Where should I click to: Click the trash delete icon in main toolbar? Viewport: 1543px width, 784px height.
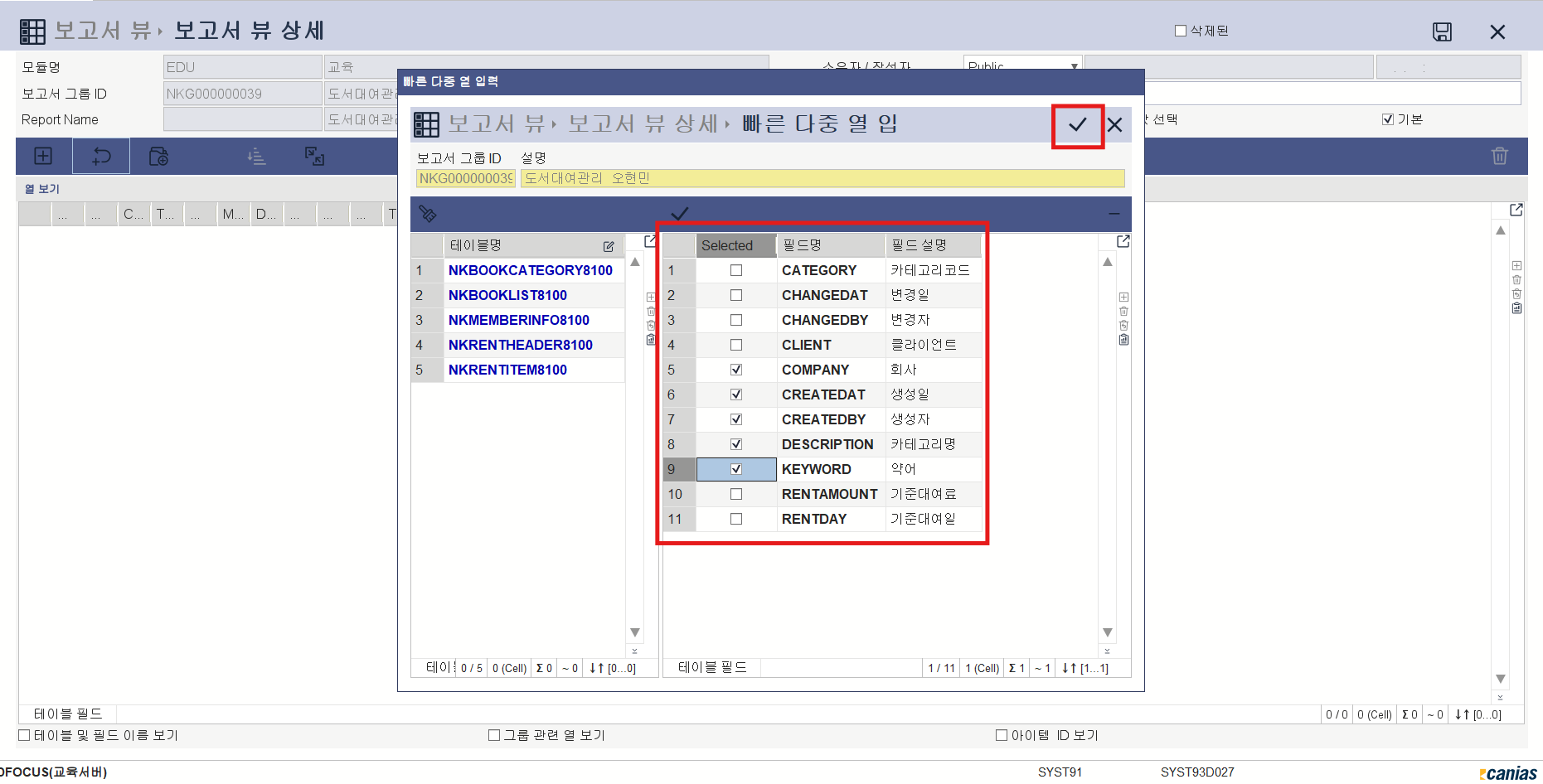[x=1499, y=156]
